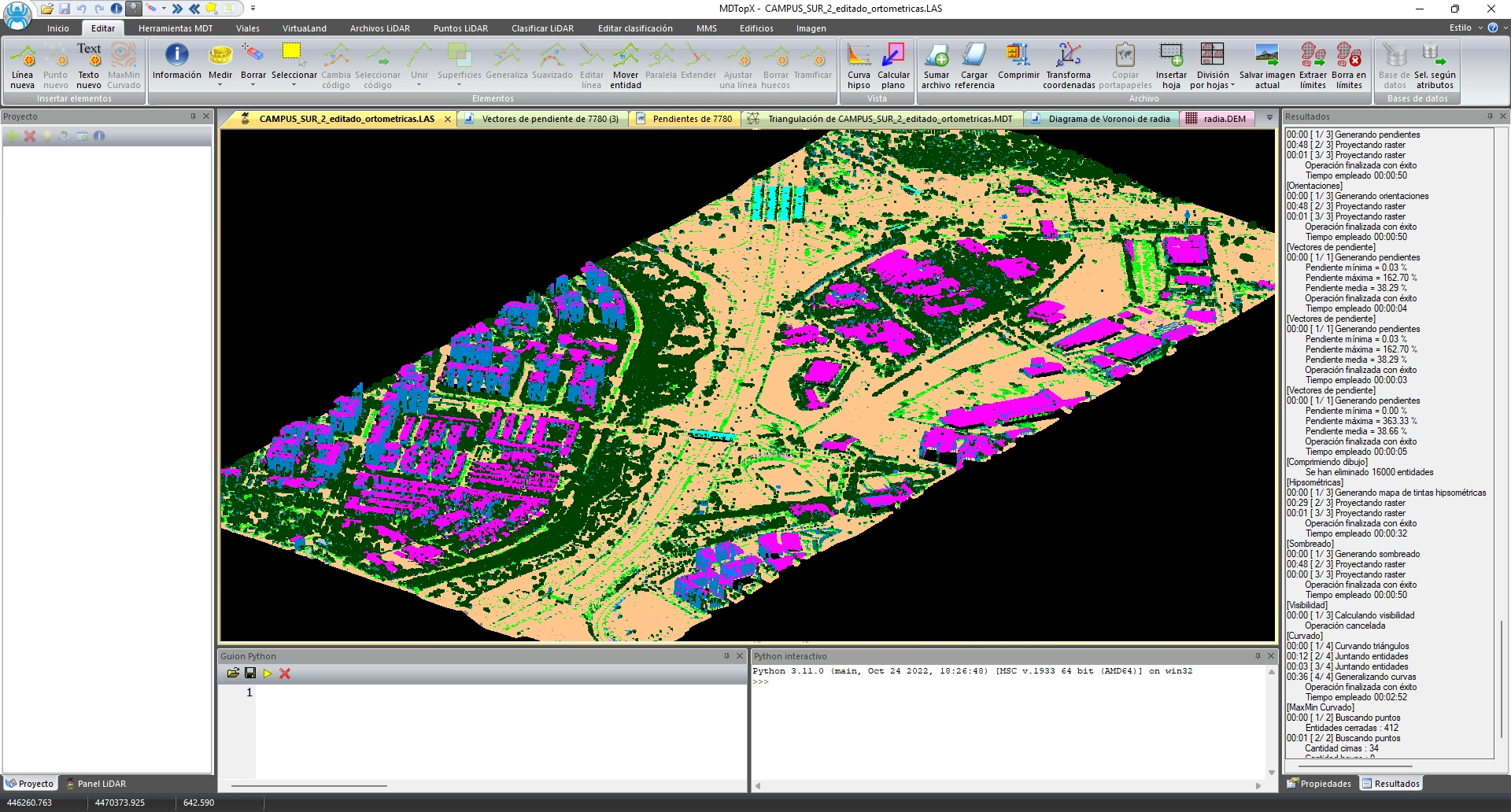
Task: Click Calcular plano icon
Action: coord(893,55)
